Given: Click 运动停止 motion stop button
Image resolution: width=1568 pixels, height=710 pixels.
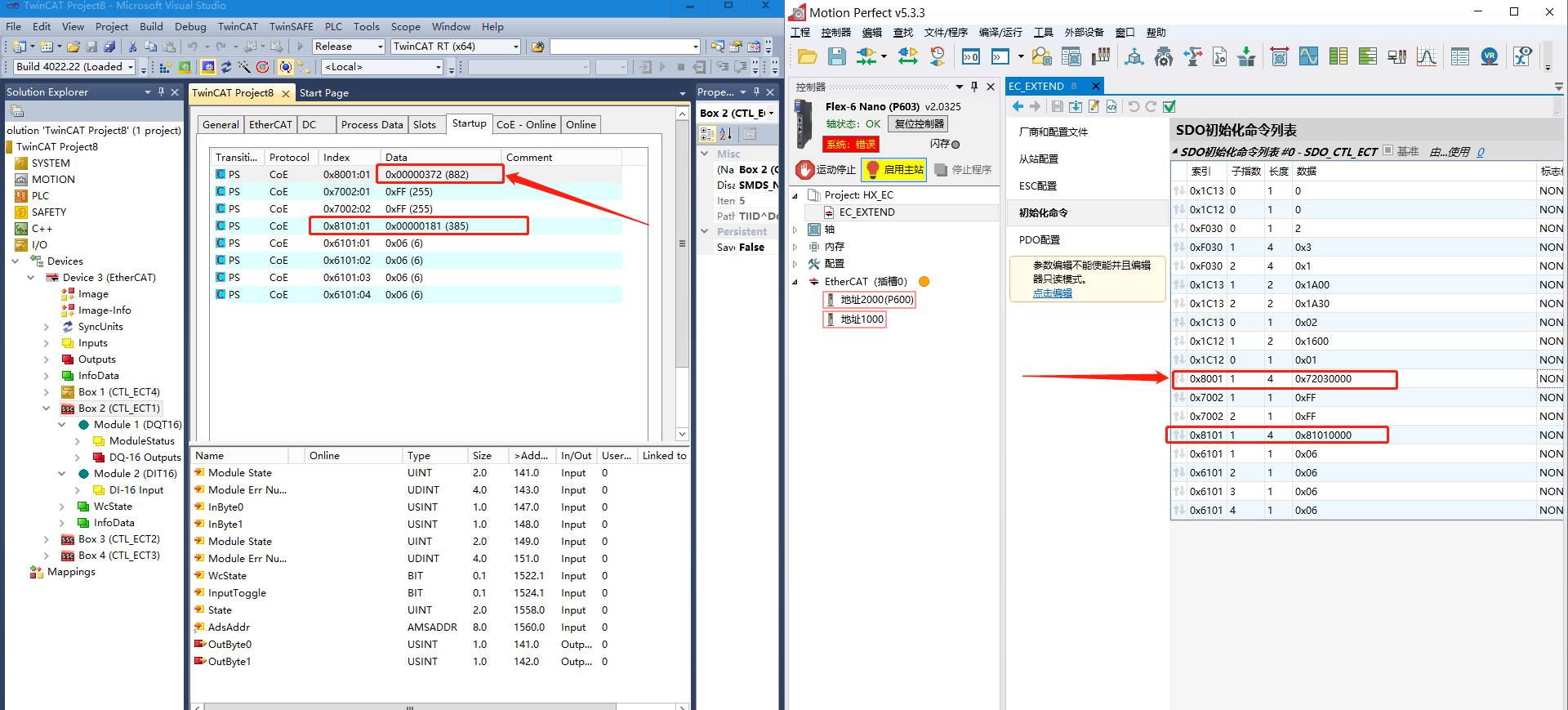Looking at the screenshot, I should click(x=826, y=169).
